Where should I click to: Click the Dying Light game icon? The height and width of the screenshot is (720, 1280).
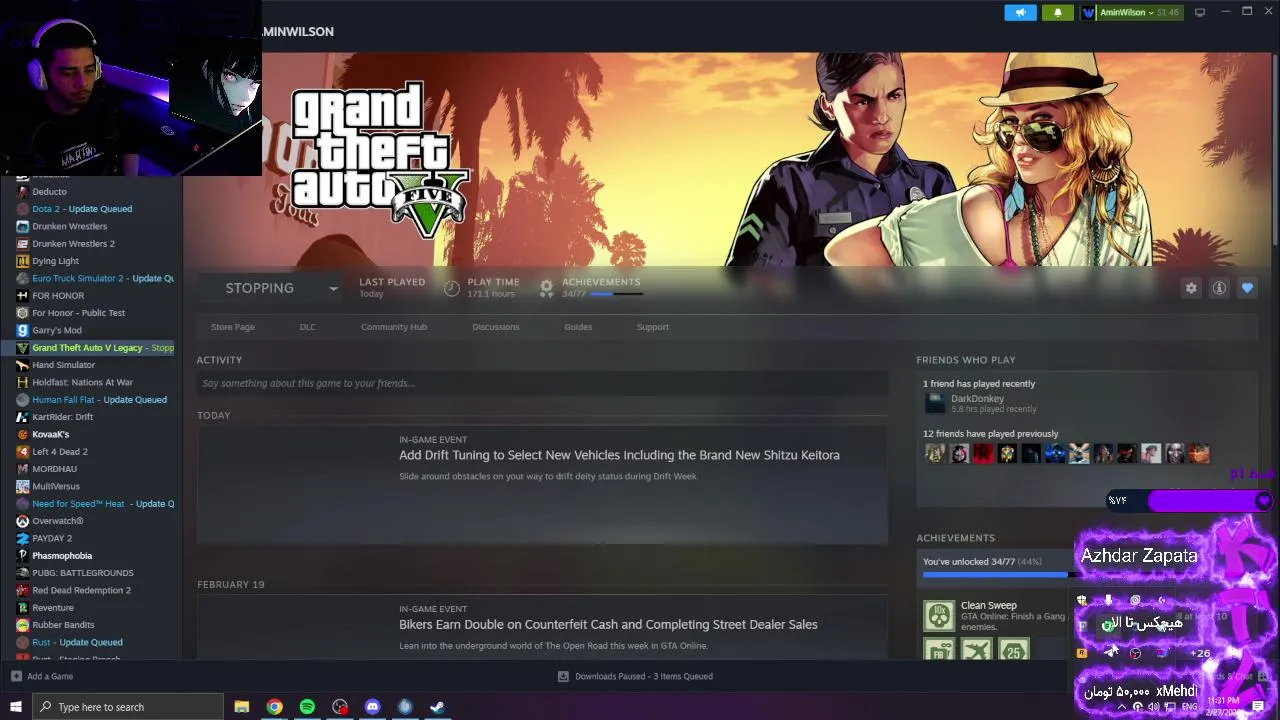[22, 261]
